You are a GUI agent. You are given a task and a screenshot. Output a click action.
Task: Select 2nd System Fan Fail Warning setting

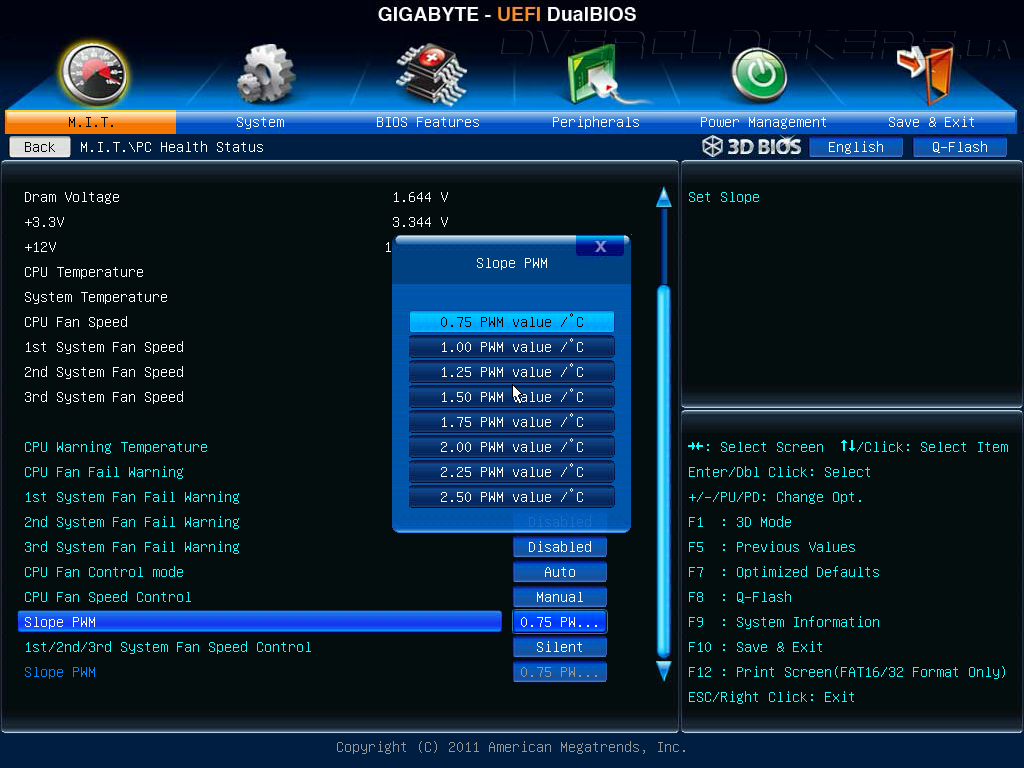[x=132, y=522]
